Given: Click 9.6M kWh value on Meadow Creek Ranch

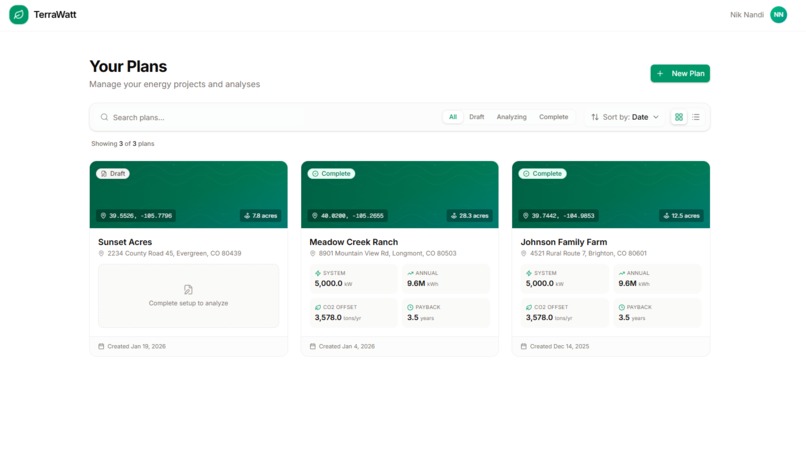Looking at the screenshot, I should point(423,284).
